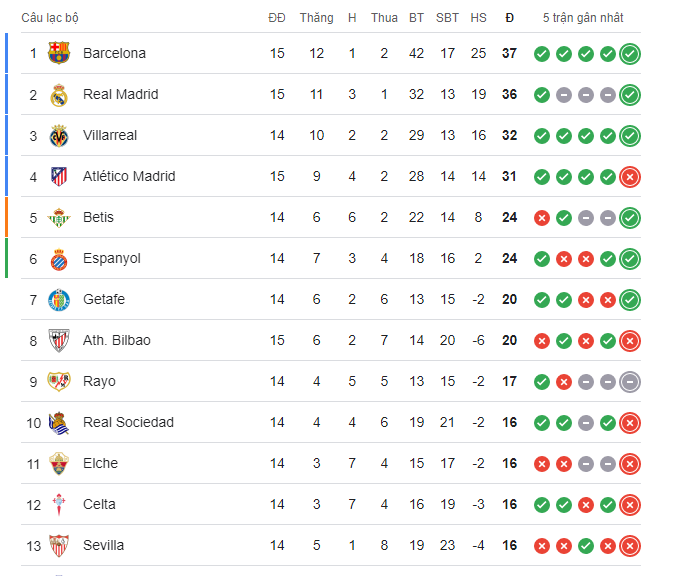Click the Espanyol club crest icon

click(x=60, y=258)
